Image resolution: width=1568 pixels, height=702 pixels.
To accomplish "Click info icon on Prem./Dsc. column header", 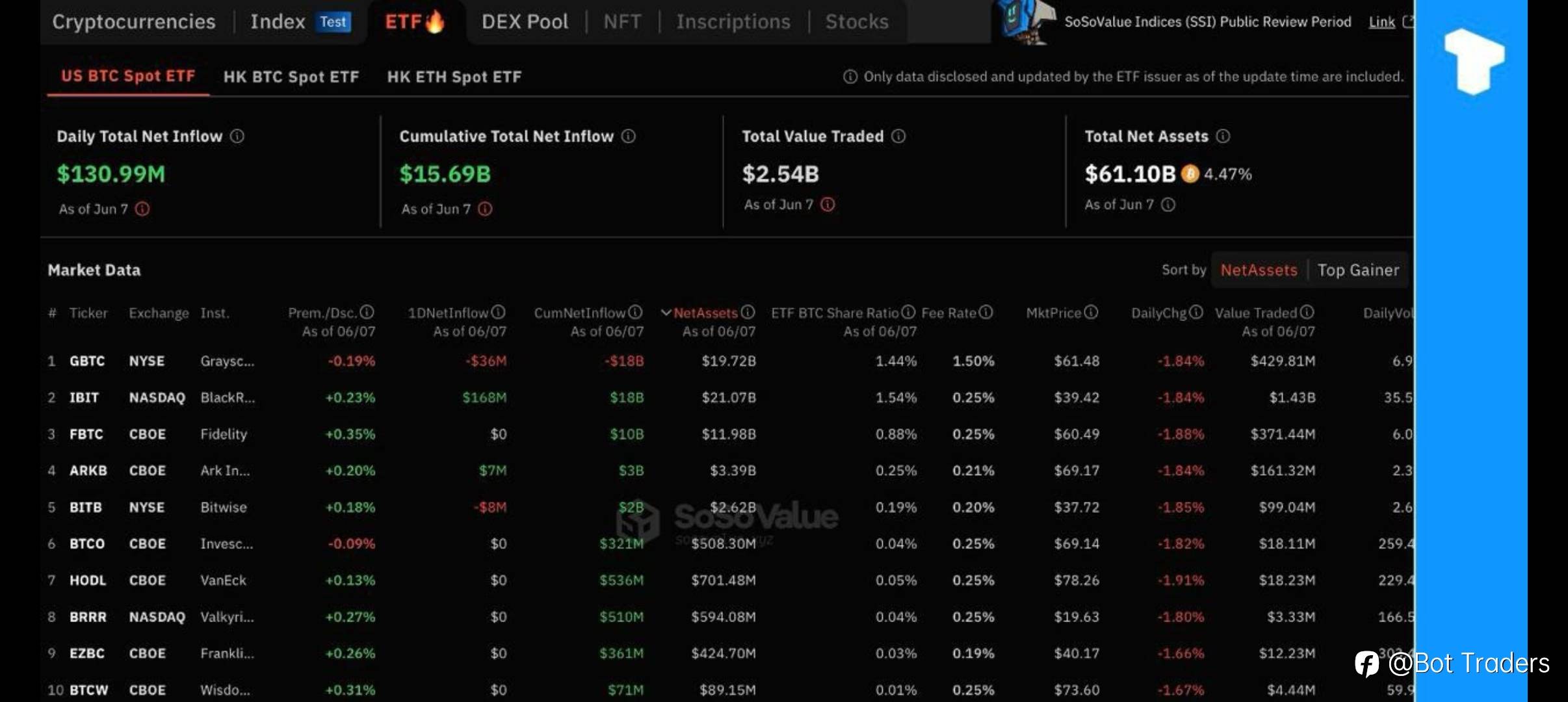I will tap(367, 313).
